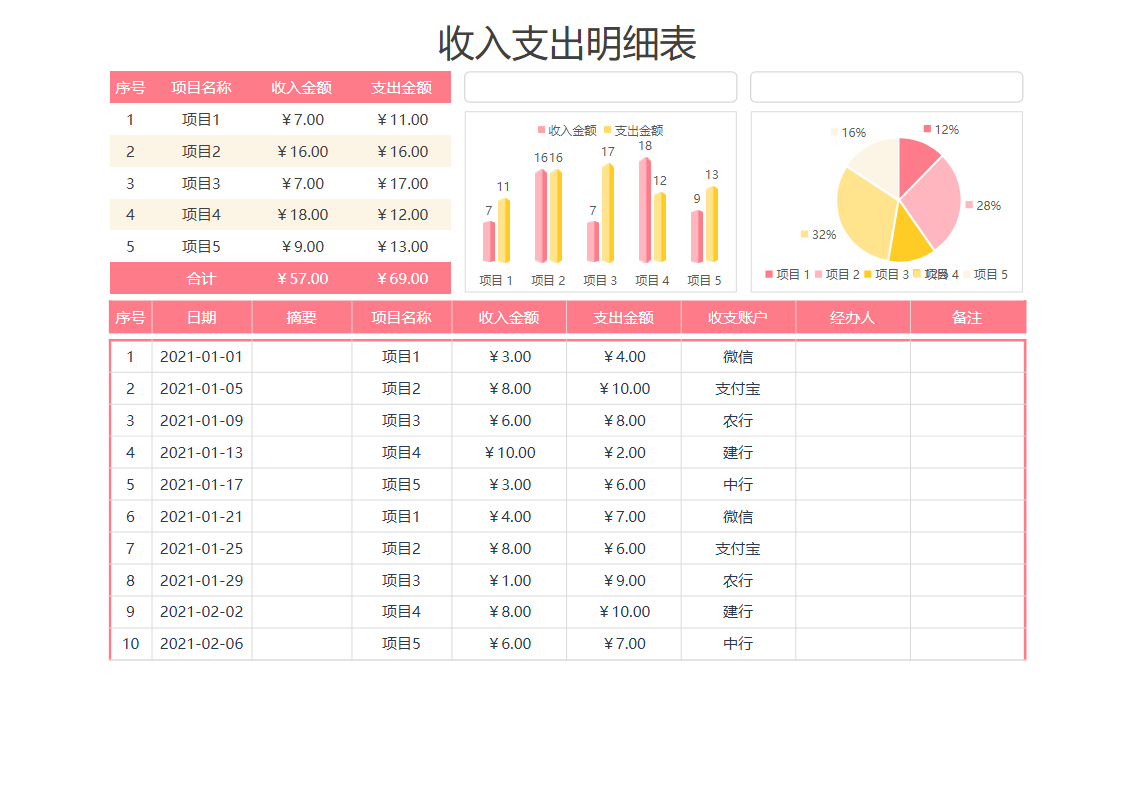Select 中行 account in 2021-01-17 row

click(x=738, y=485)
